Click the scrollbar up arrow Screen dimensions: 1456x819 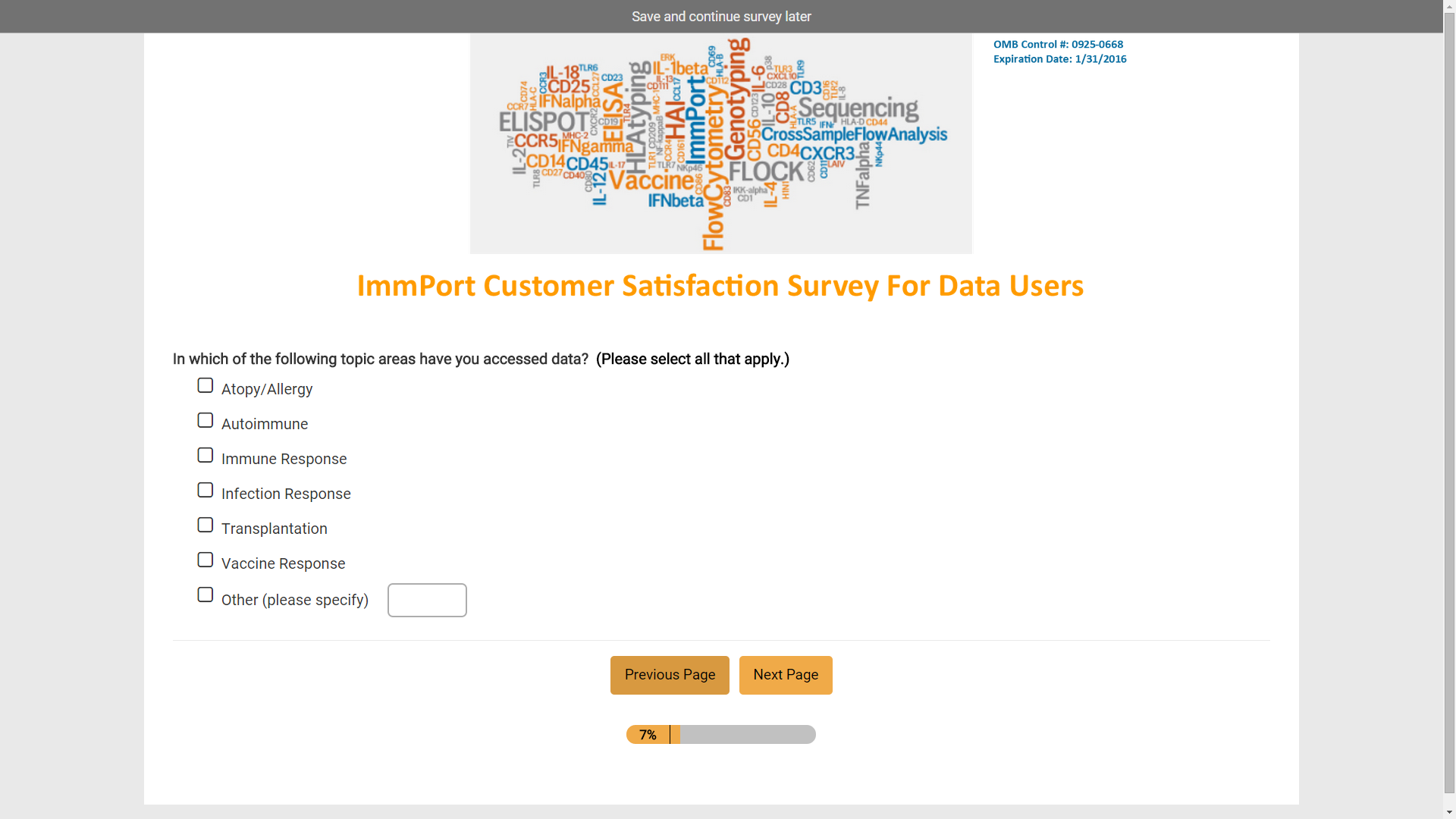click(x=1449, y=6)
